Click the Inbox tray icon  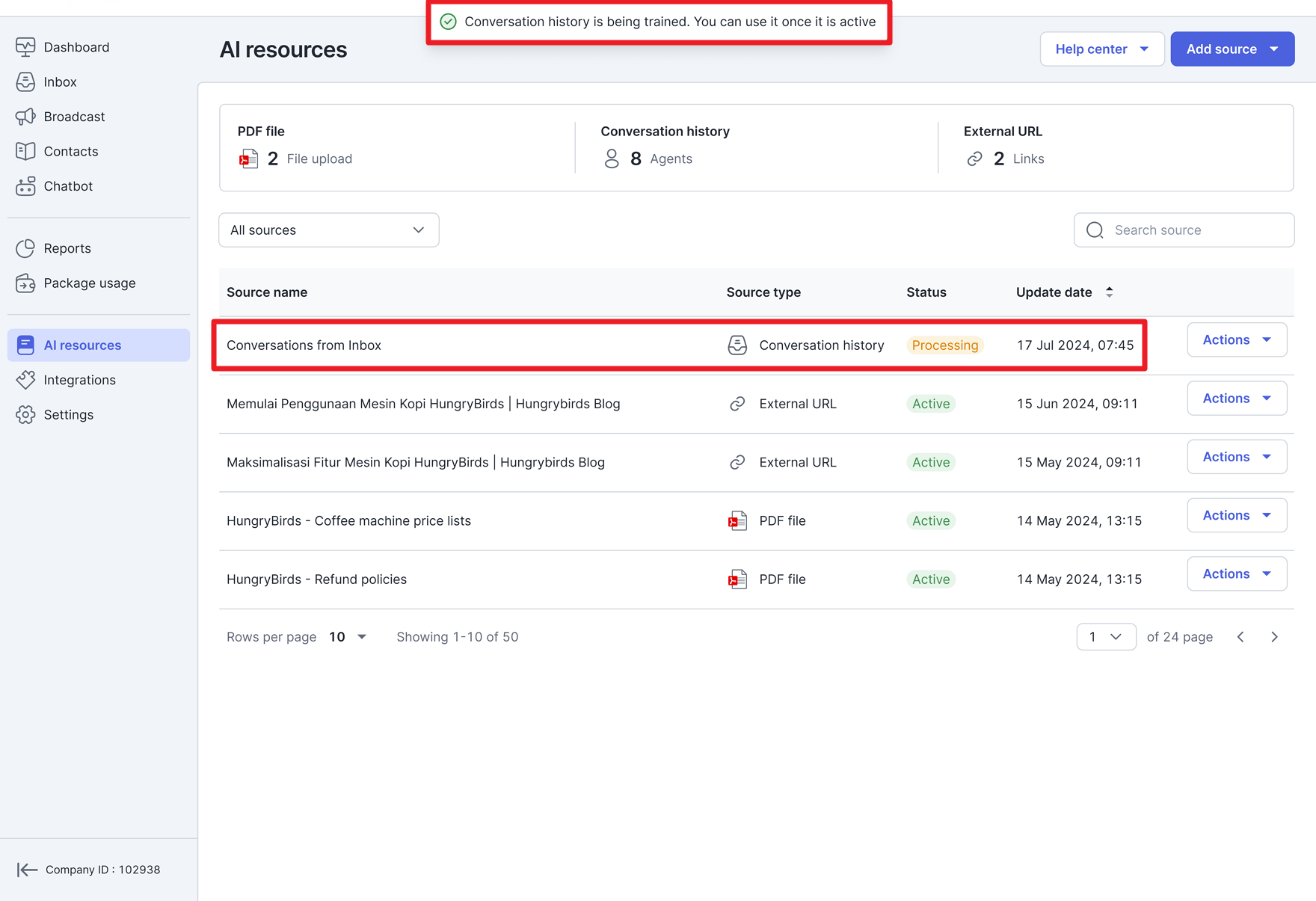(25, 82)
